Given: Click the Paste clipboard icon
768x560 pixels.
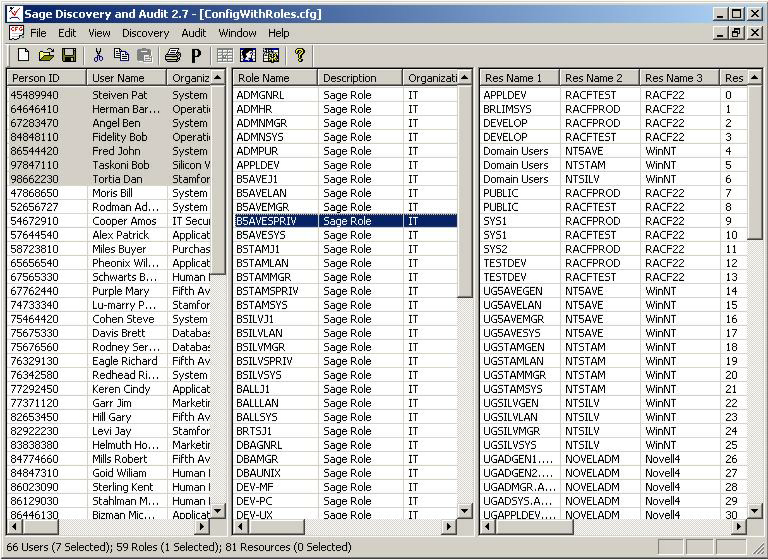Looking at the screenshot, I should [x=145, y=55].
